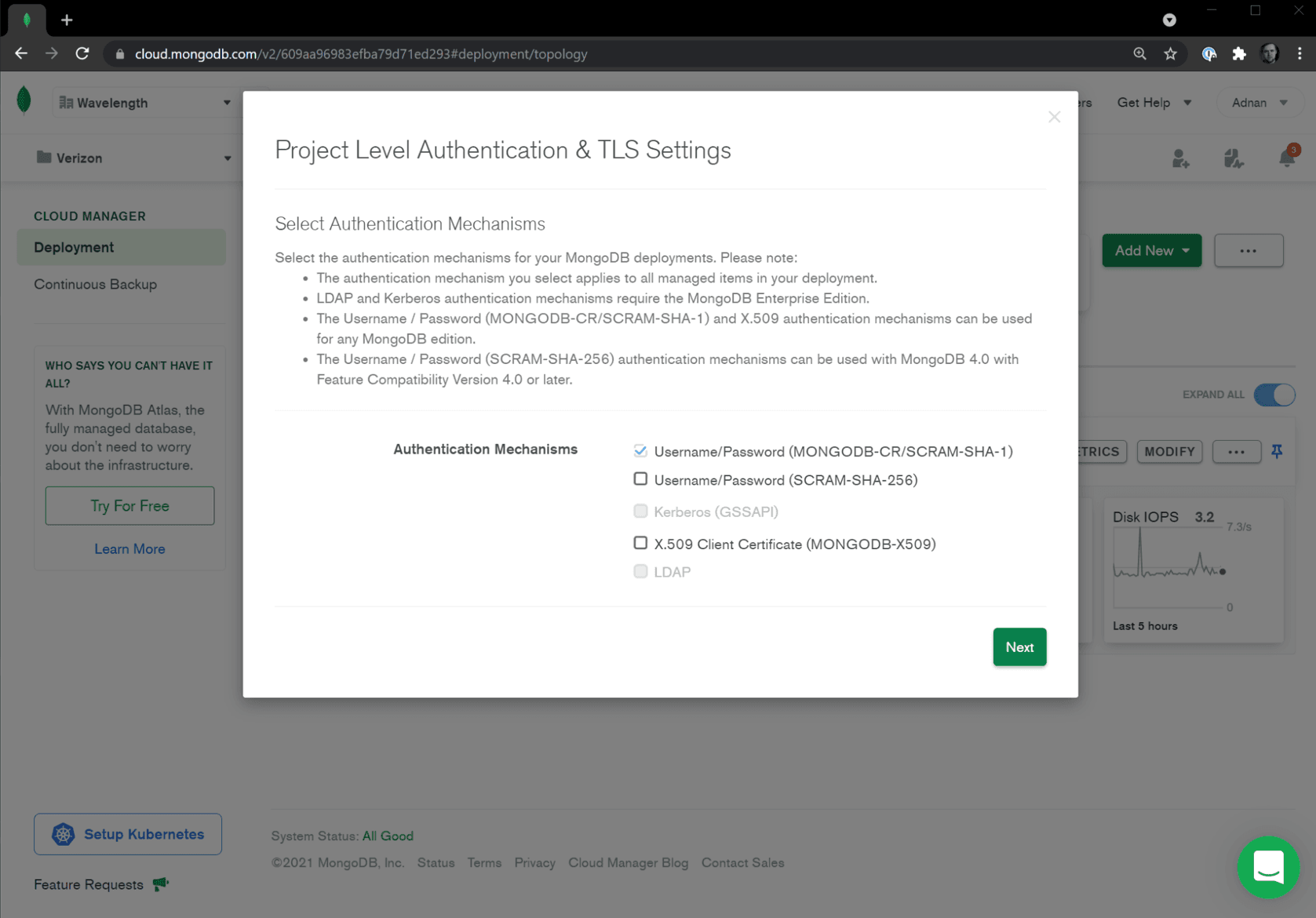
Task: Open the Add New dropdown
Action: [x=1151, y=251]
